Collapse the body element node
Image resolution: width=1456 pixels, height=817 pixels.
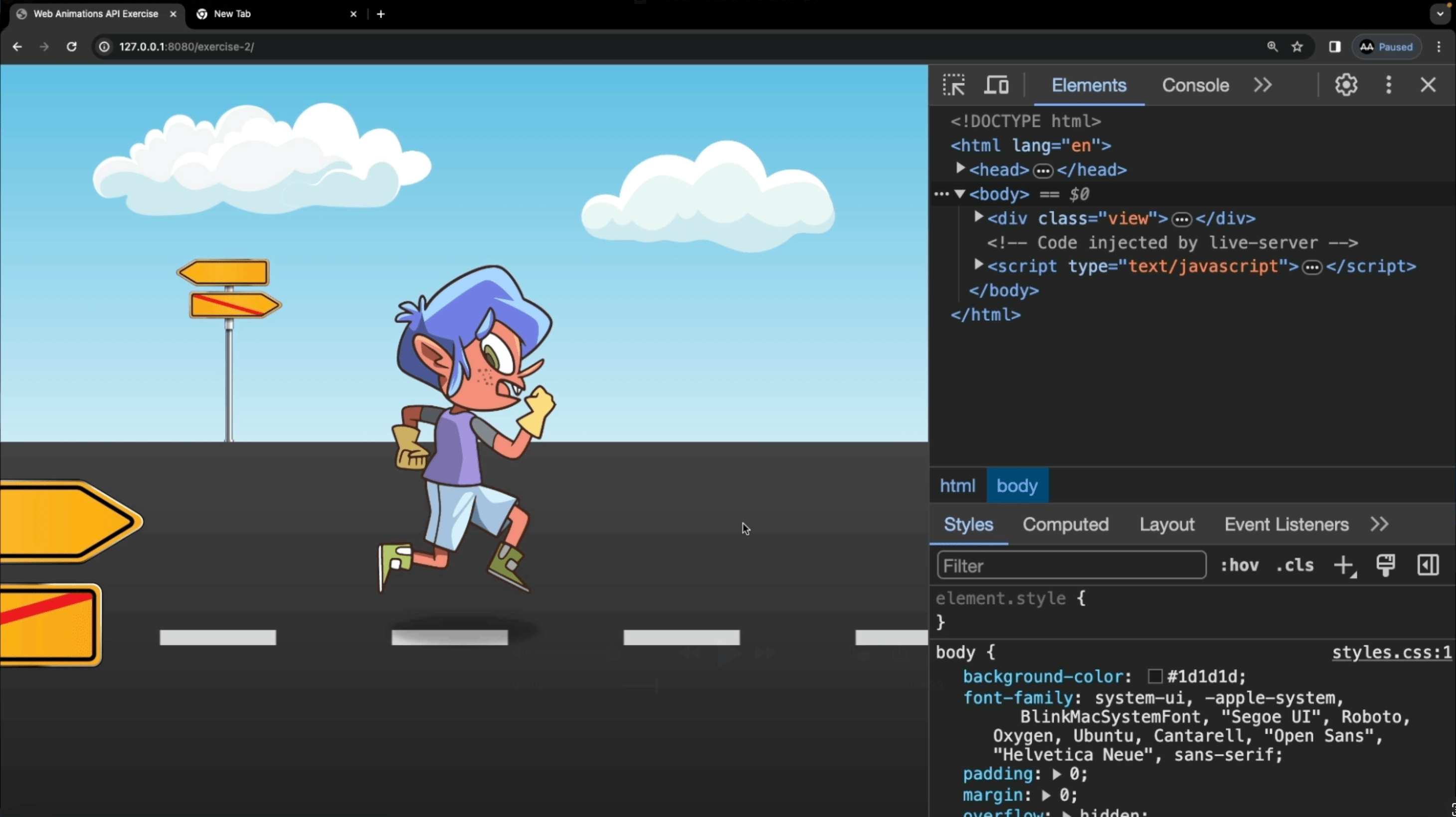(960, 194)
